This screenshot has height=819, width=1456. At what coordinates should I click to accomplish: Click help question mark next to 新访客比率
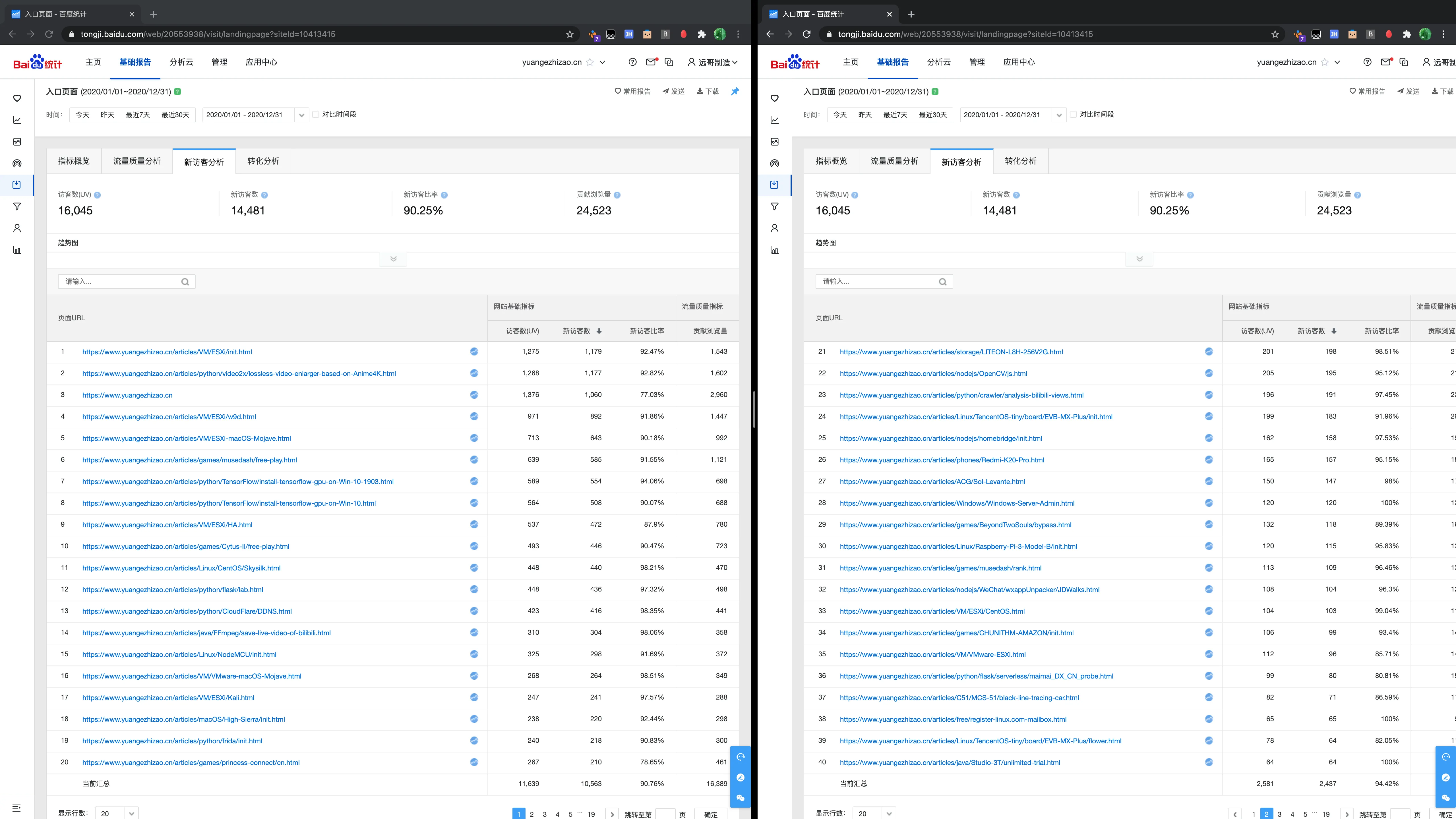pyautogui.click(x=444, y=195)
